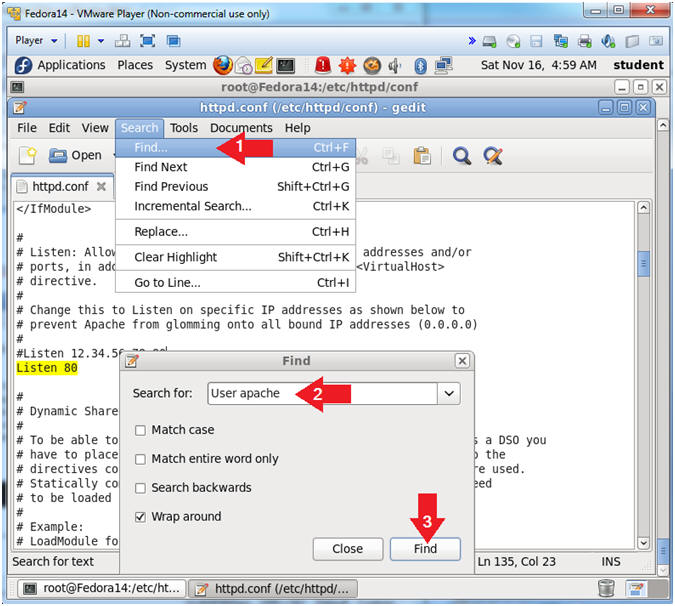Screen dimensions: 675x606
Task: Click the Open file toolbar button
Action: click(x=75, y=155)
